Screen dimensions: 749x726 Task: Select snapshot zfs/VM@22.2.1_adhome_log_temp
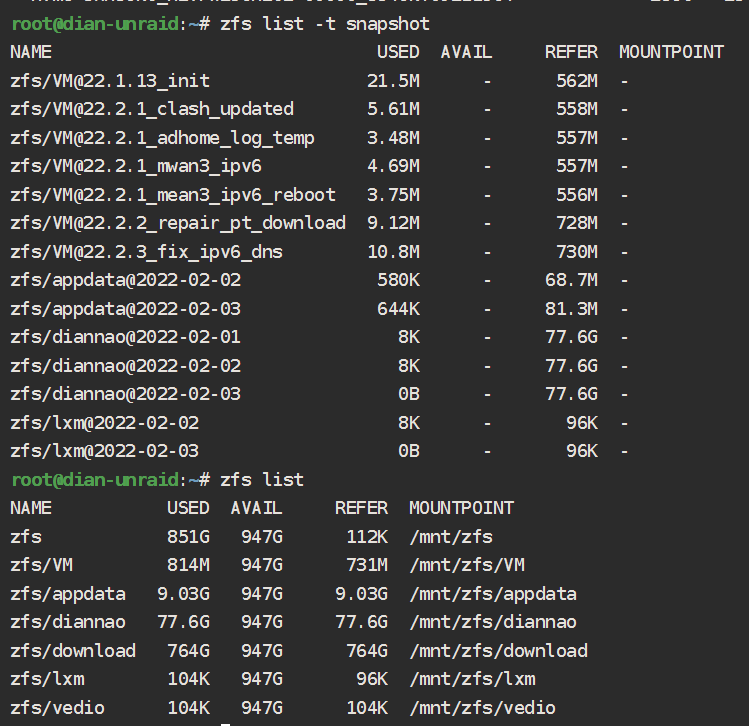(x=163, y=138)
